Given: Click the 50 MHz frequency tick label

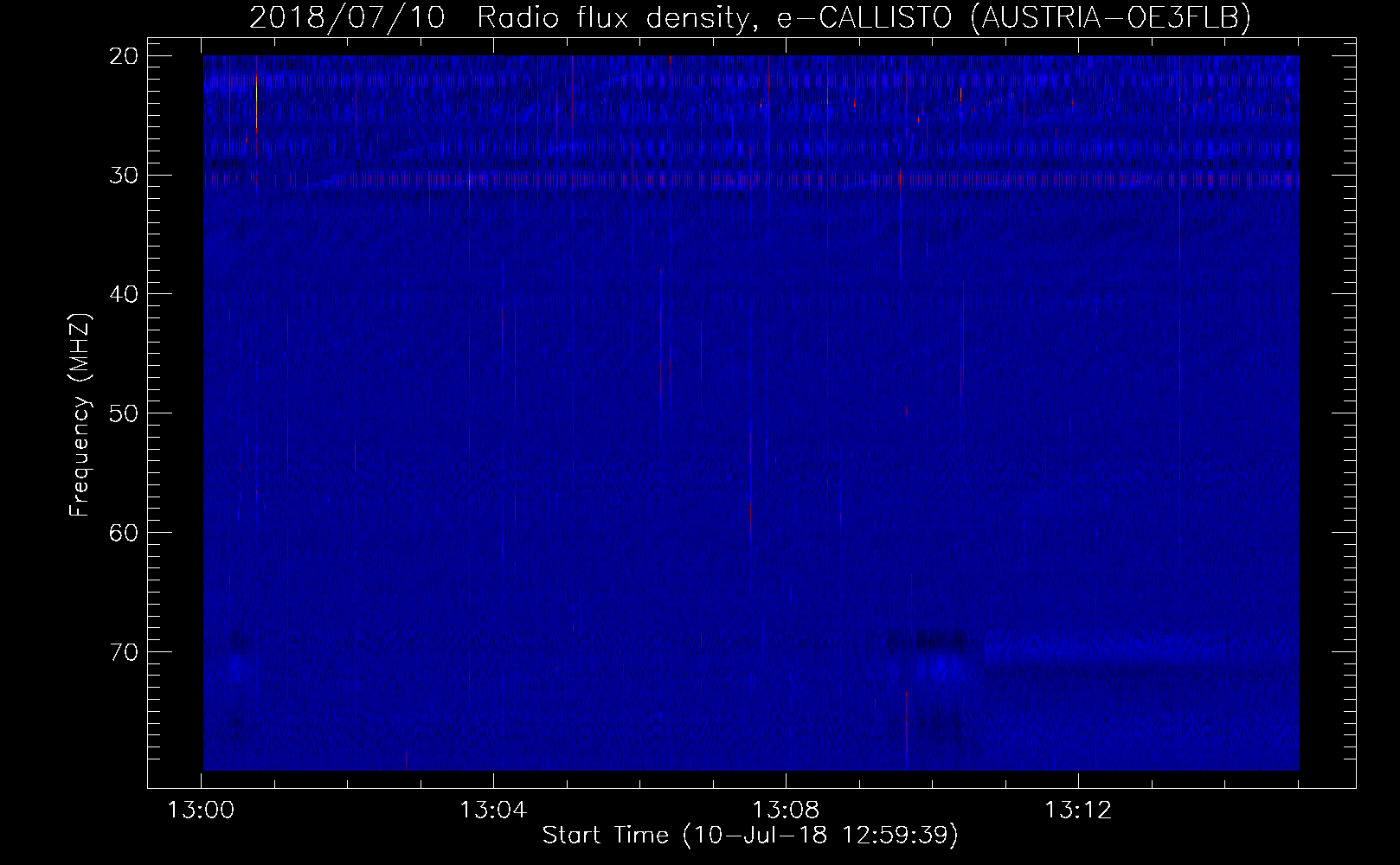Looking at the screenshot, I should 125,413.
